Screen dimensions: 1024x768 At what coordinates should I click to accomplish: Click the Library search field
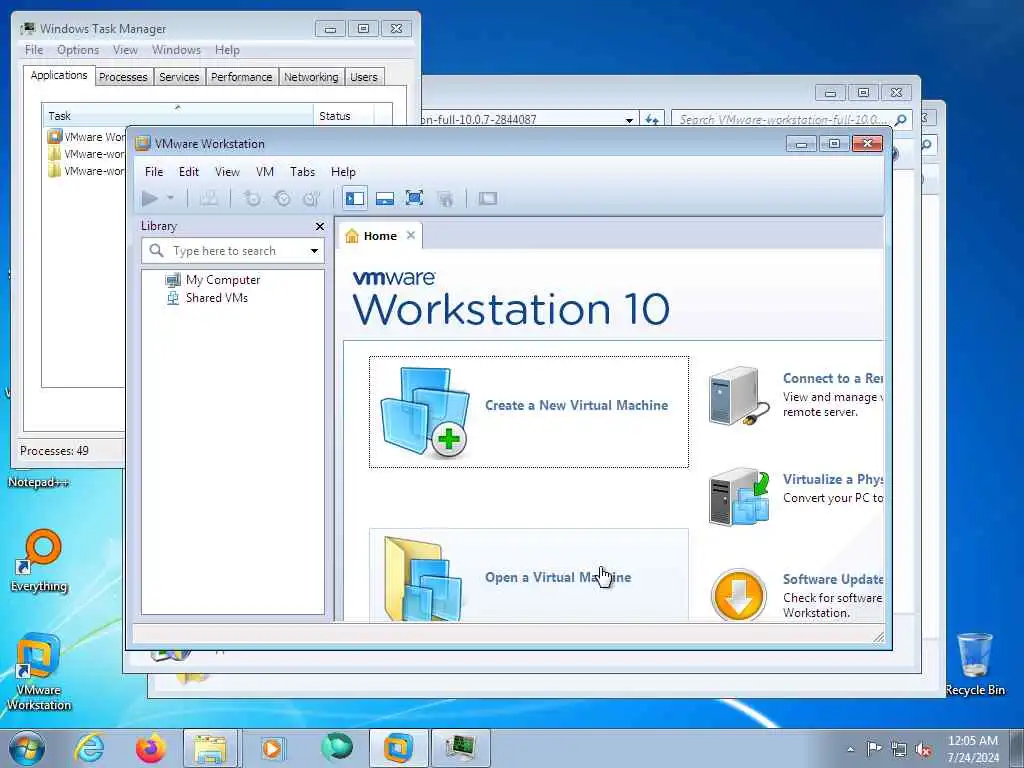coord(232,251)
